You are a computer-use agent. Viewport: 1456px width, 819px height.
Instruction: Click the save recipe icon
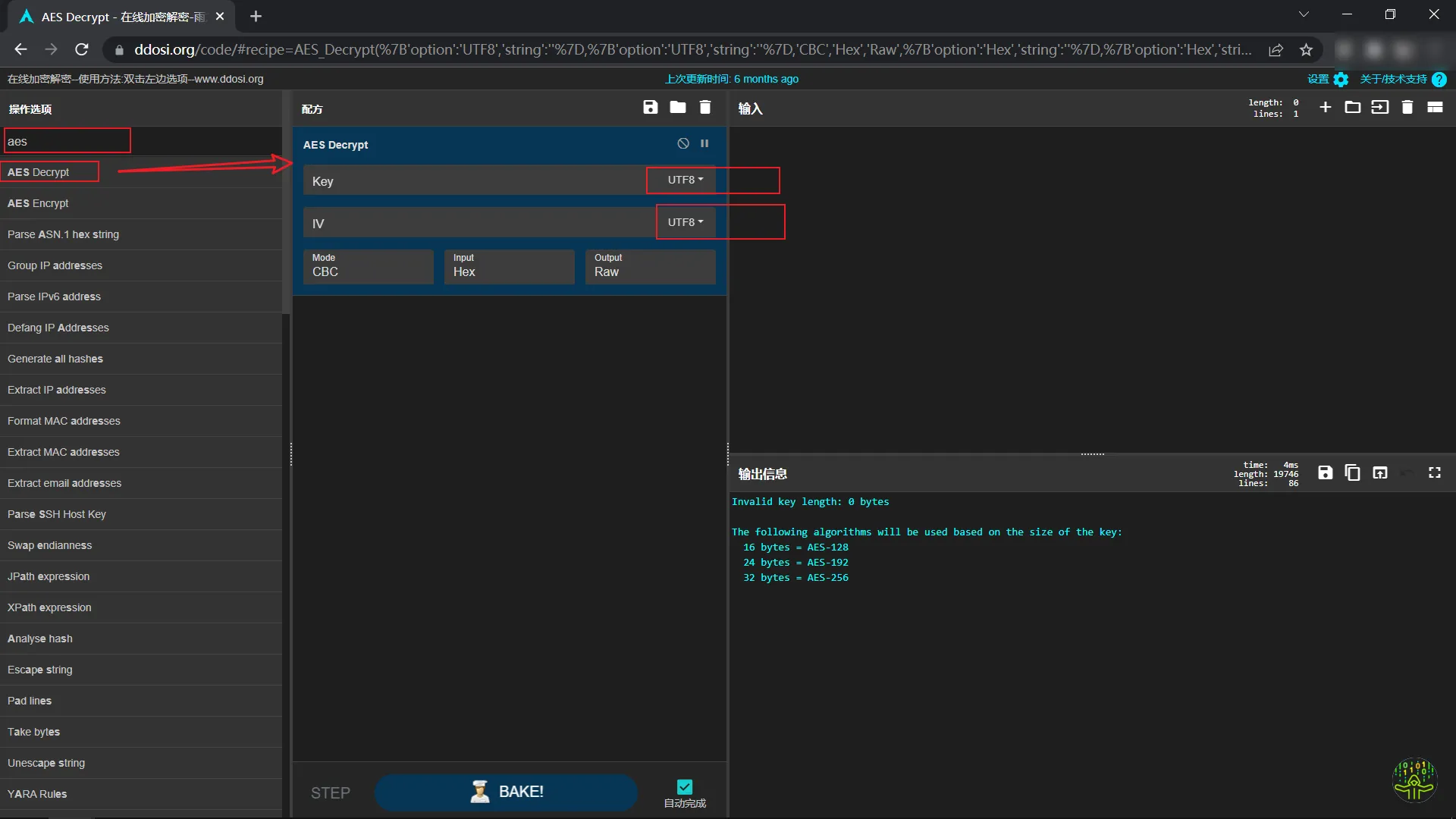tap(650, 108)
